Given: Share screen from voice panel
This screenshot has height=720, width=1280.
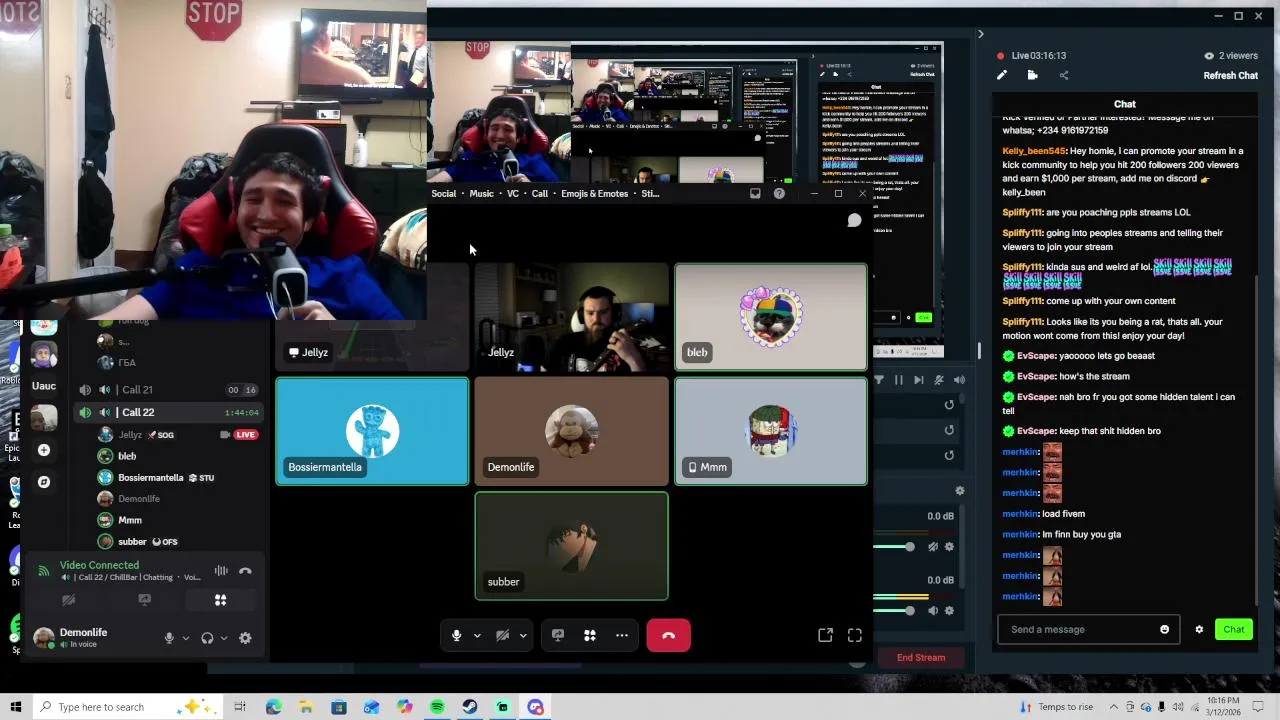Looking at the screenshot, I should point(144,600).
